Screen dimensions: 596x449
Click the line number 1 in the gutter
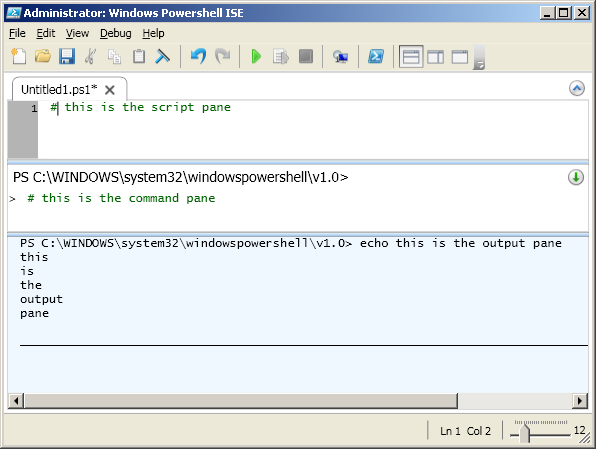pos(34,108)
